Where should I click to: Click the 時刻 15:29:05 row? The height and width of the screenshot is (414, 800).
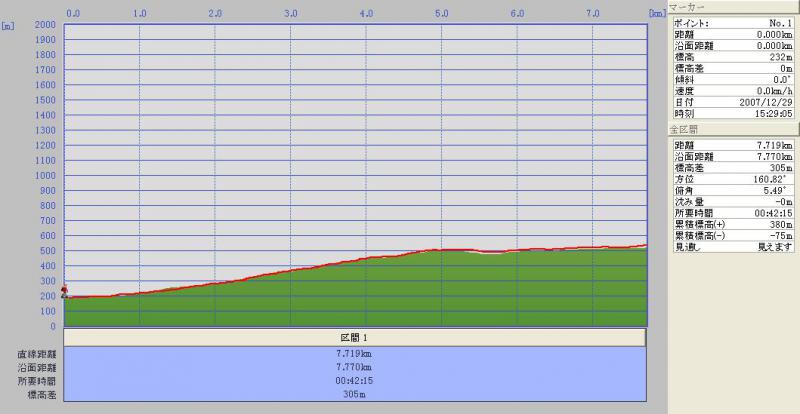pyautogui.click(x=733, y=113)
